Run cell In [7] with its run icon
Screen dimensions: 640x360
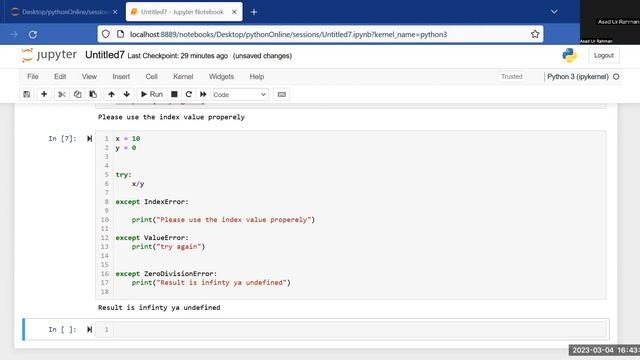coord(89,139)
